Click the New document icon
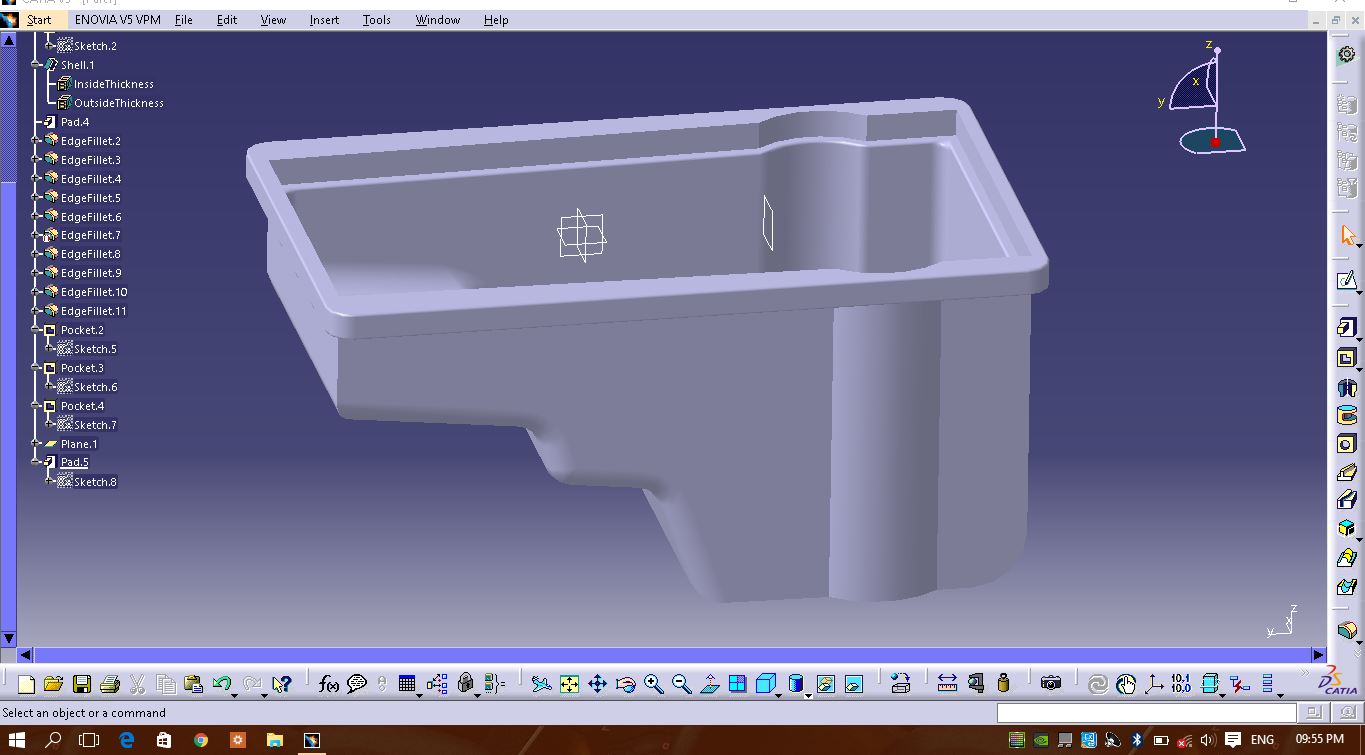The image size is (1365, 755). (x=26, y=684)
